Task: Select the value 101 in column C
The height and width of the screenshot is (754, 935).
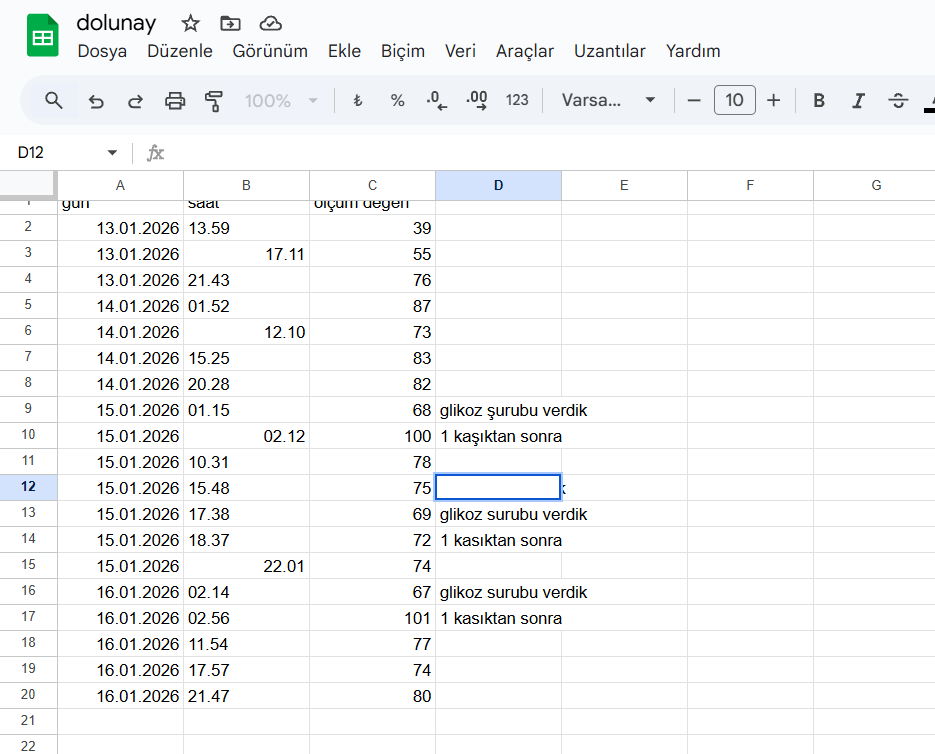Action: [x=372, y=618]
